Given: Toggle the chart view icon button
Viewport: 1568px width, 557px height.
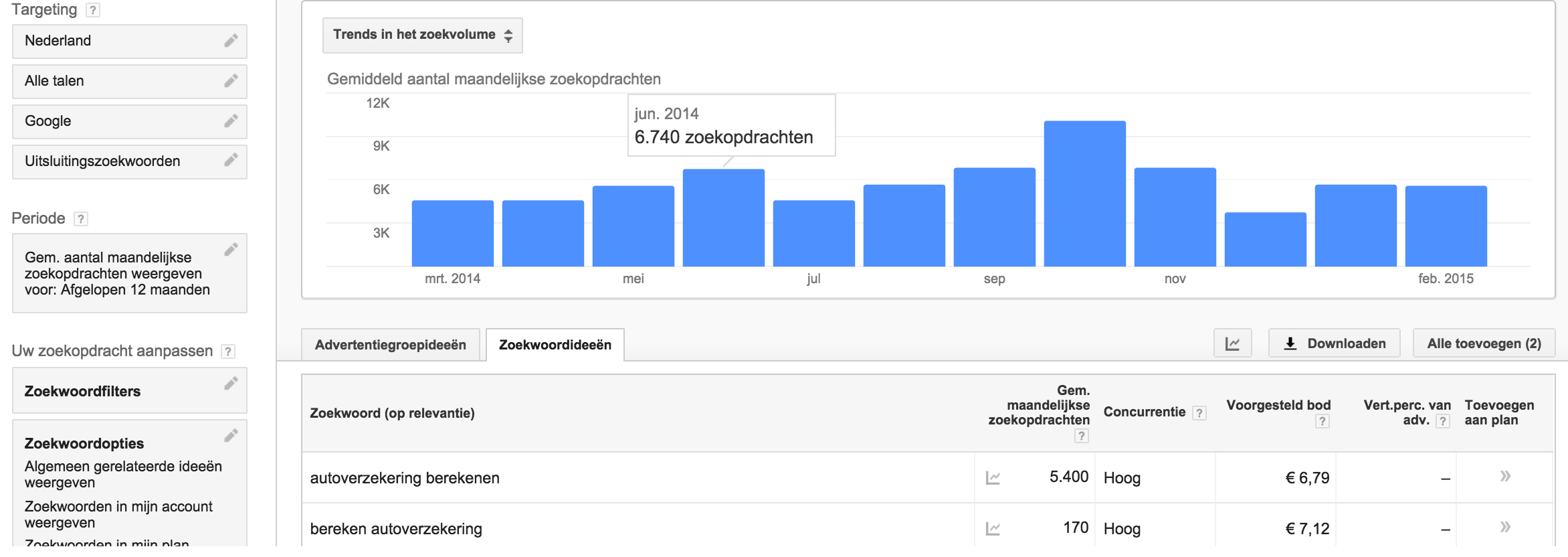Looking at the screenshot, I should tap(1232, 343).
